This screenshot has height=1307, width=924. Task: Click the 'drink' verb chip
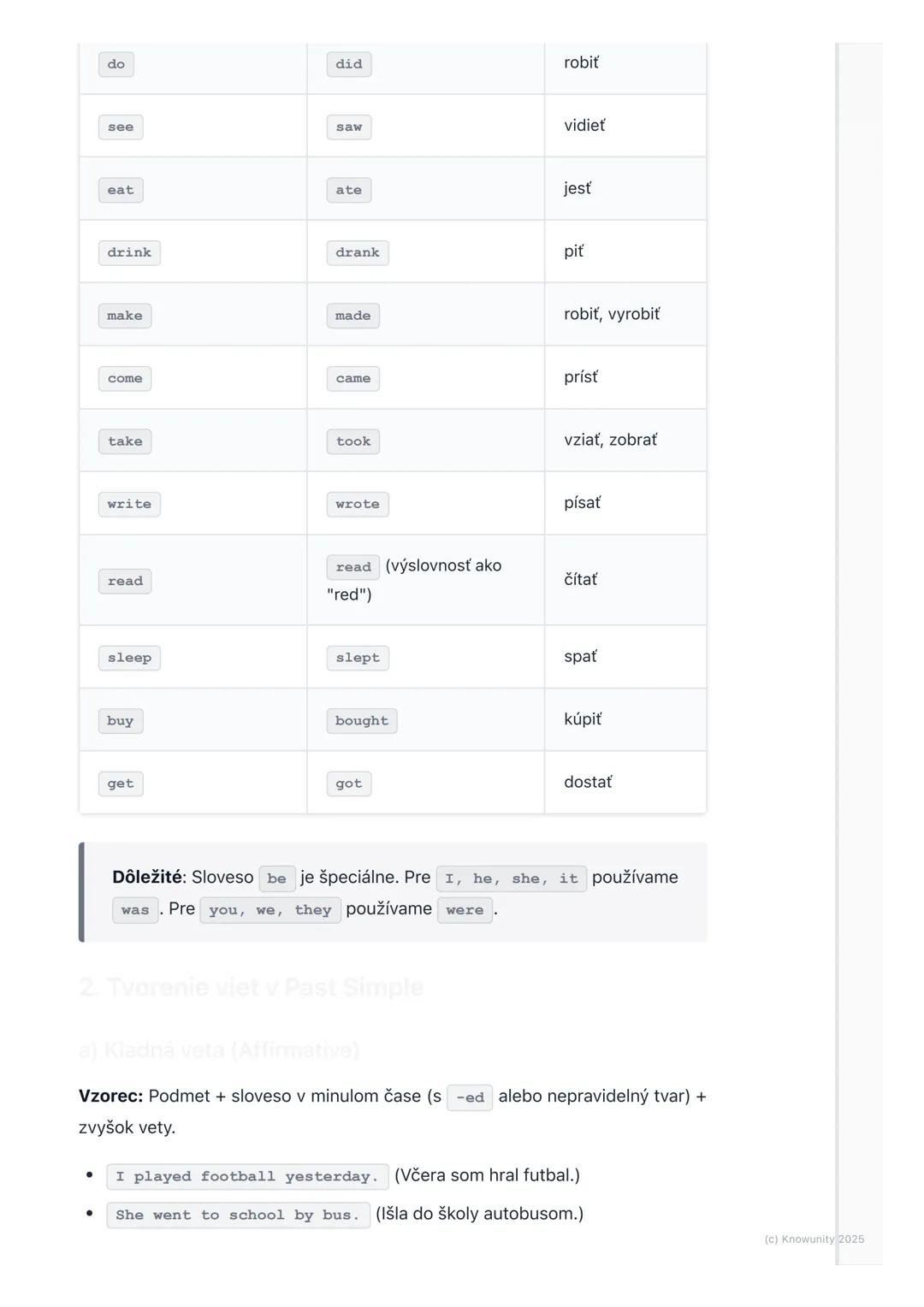point(129,253)
